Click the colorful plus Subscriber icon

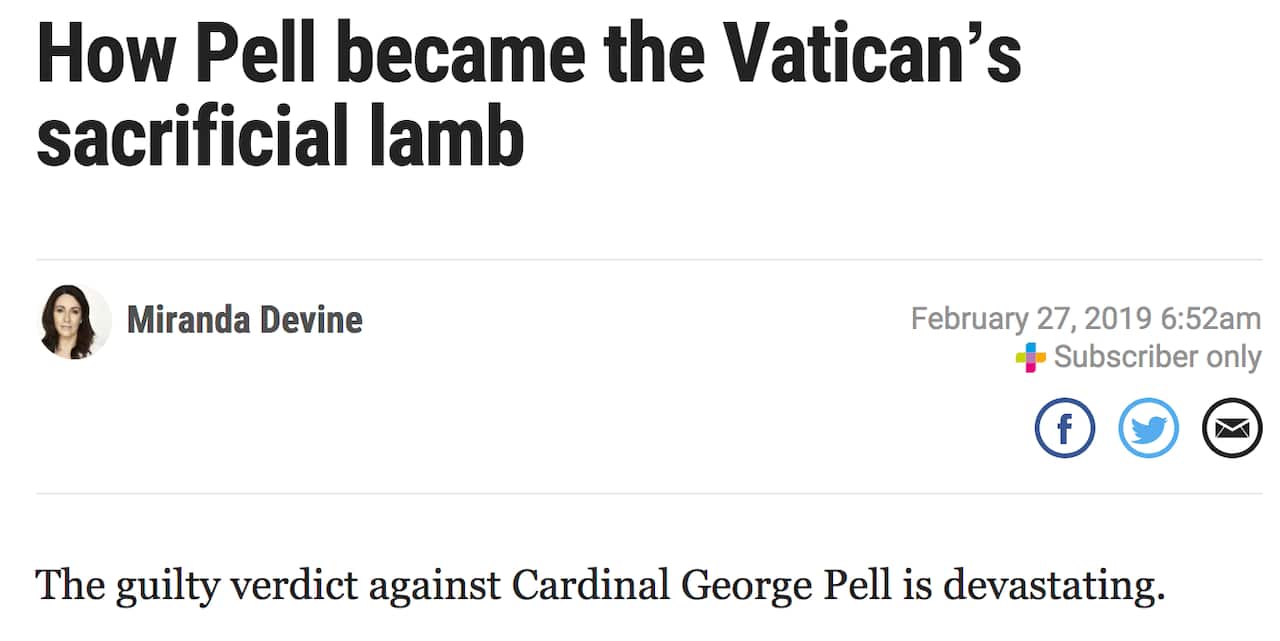point(1030,357)
